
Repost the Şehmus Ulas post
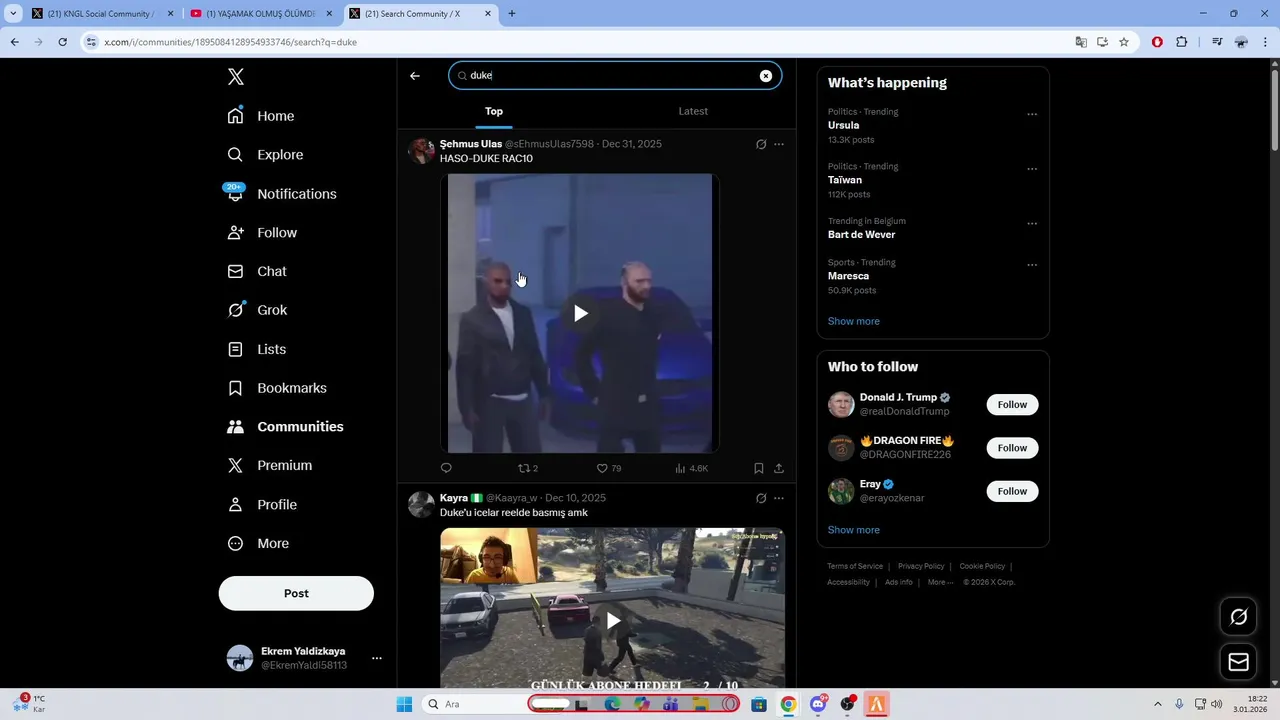pyautogui.click(x=528, y=468)
